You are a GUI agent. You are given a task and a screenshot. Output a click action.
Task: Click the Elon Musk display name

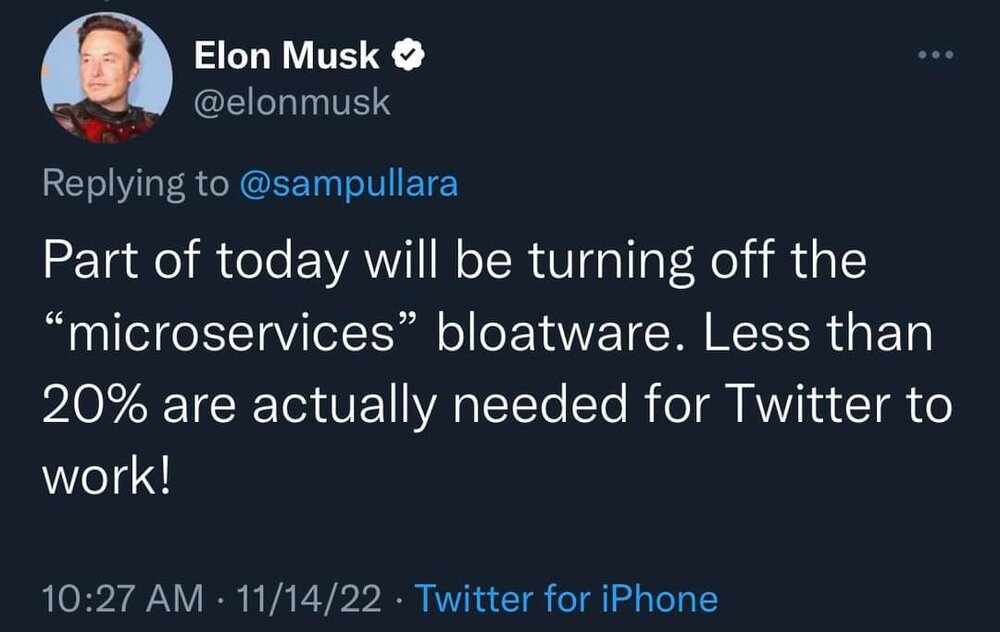(x=286, y=57)
